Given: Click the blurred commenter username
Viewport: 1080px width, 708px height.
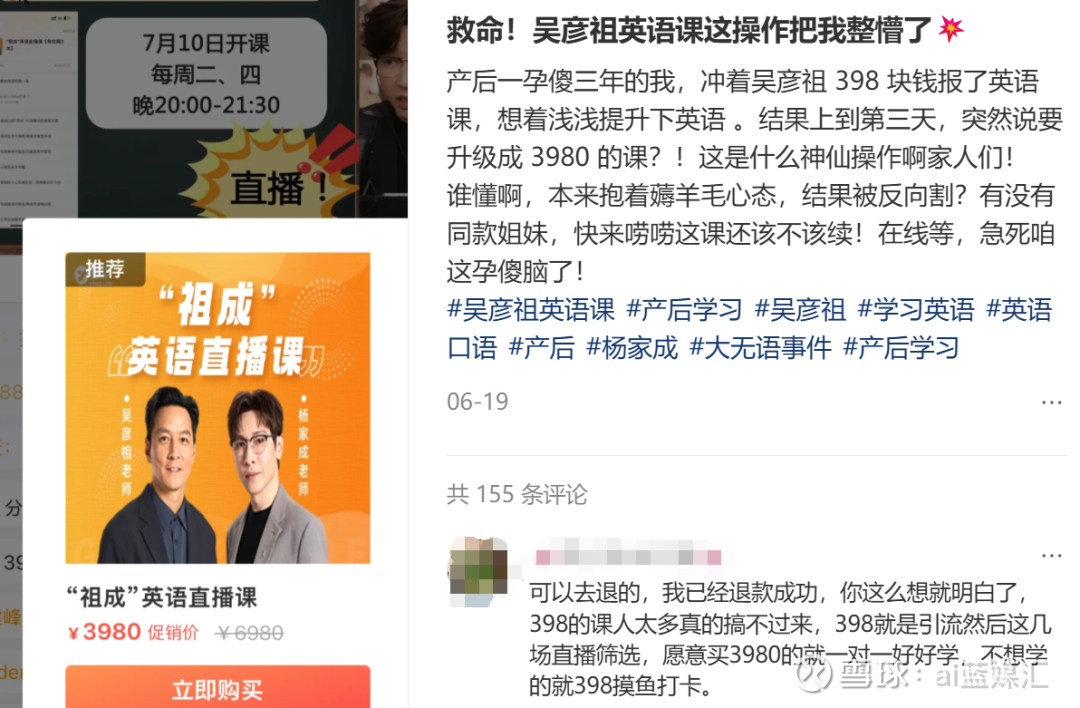Looking at the screenshot, I should [x=628, y=555].
